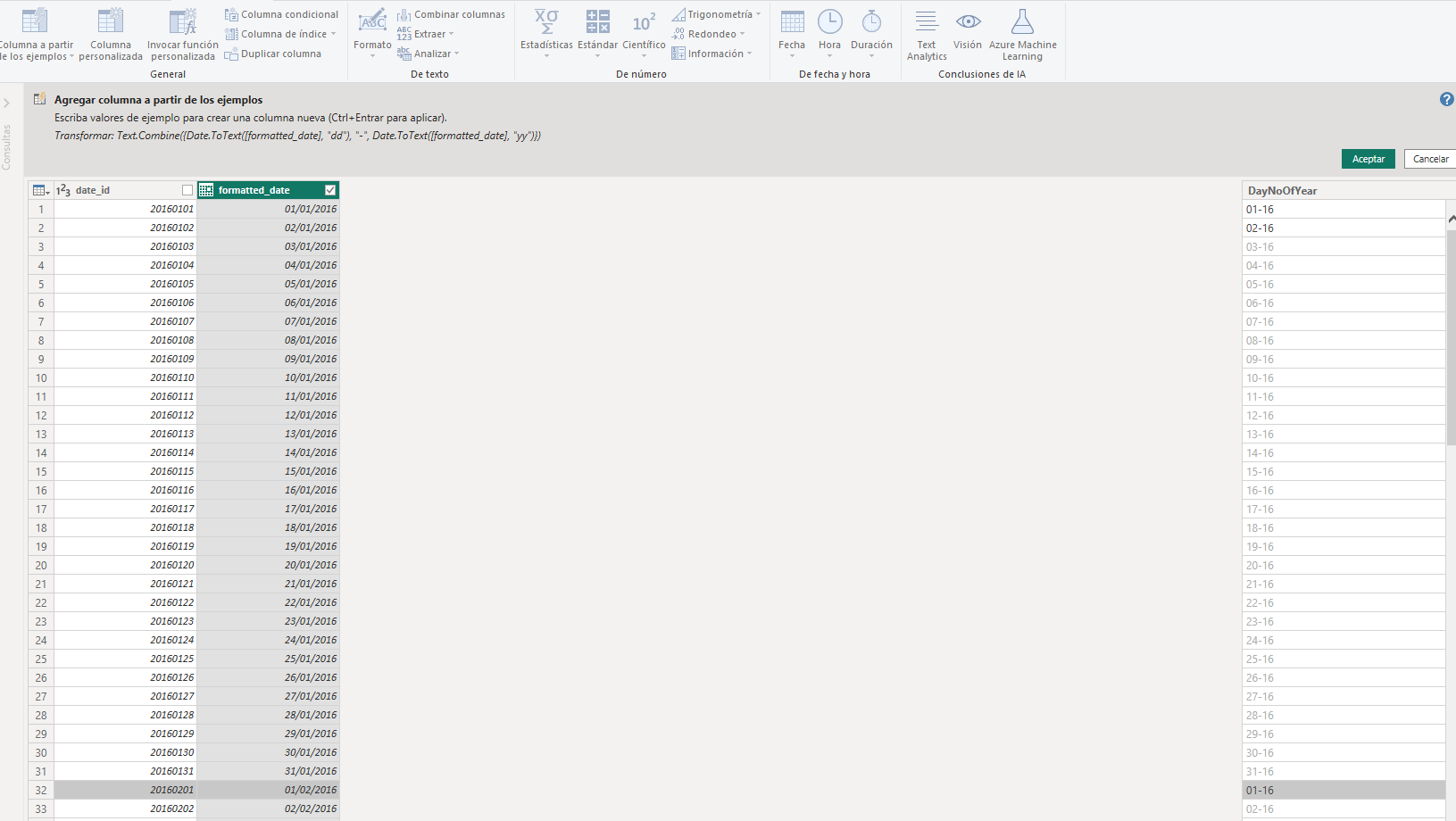Open the Duración tool

[x=871, y=33]
